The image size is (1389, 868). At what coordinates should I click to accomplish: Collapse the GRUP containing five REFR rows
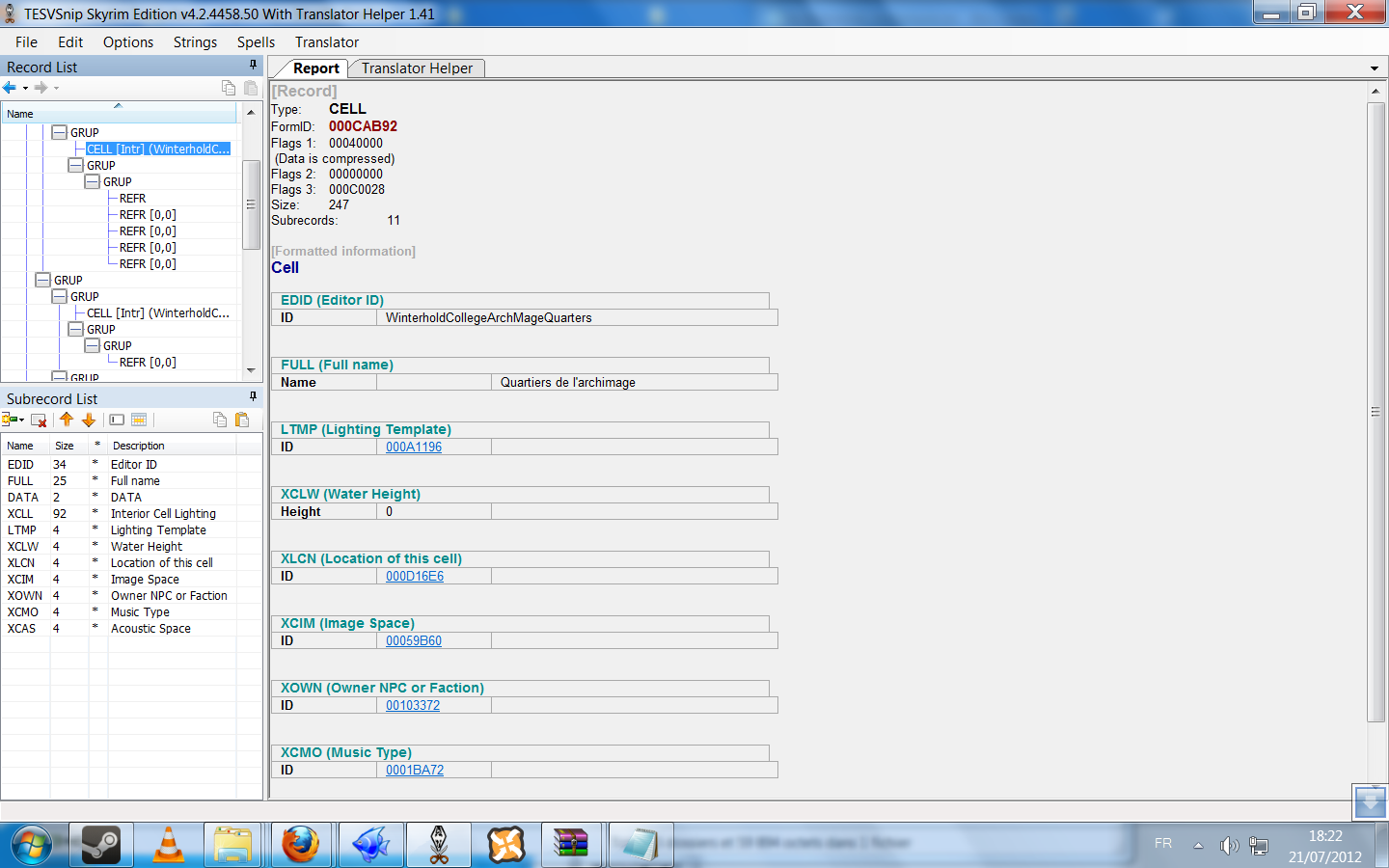[x=93, y=181]
